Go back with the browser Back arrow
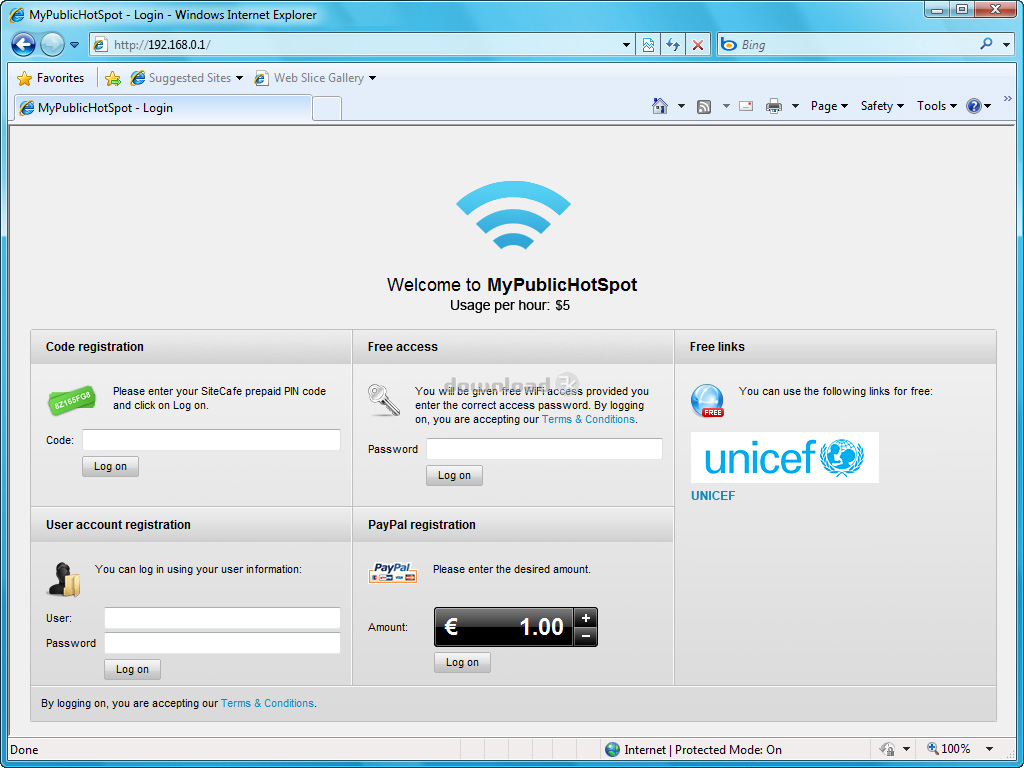1024x768 pixels. (24, 44)
